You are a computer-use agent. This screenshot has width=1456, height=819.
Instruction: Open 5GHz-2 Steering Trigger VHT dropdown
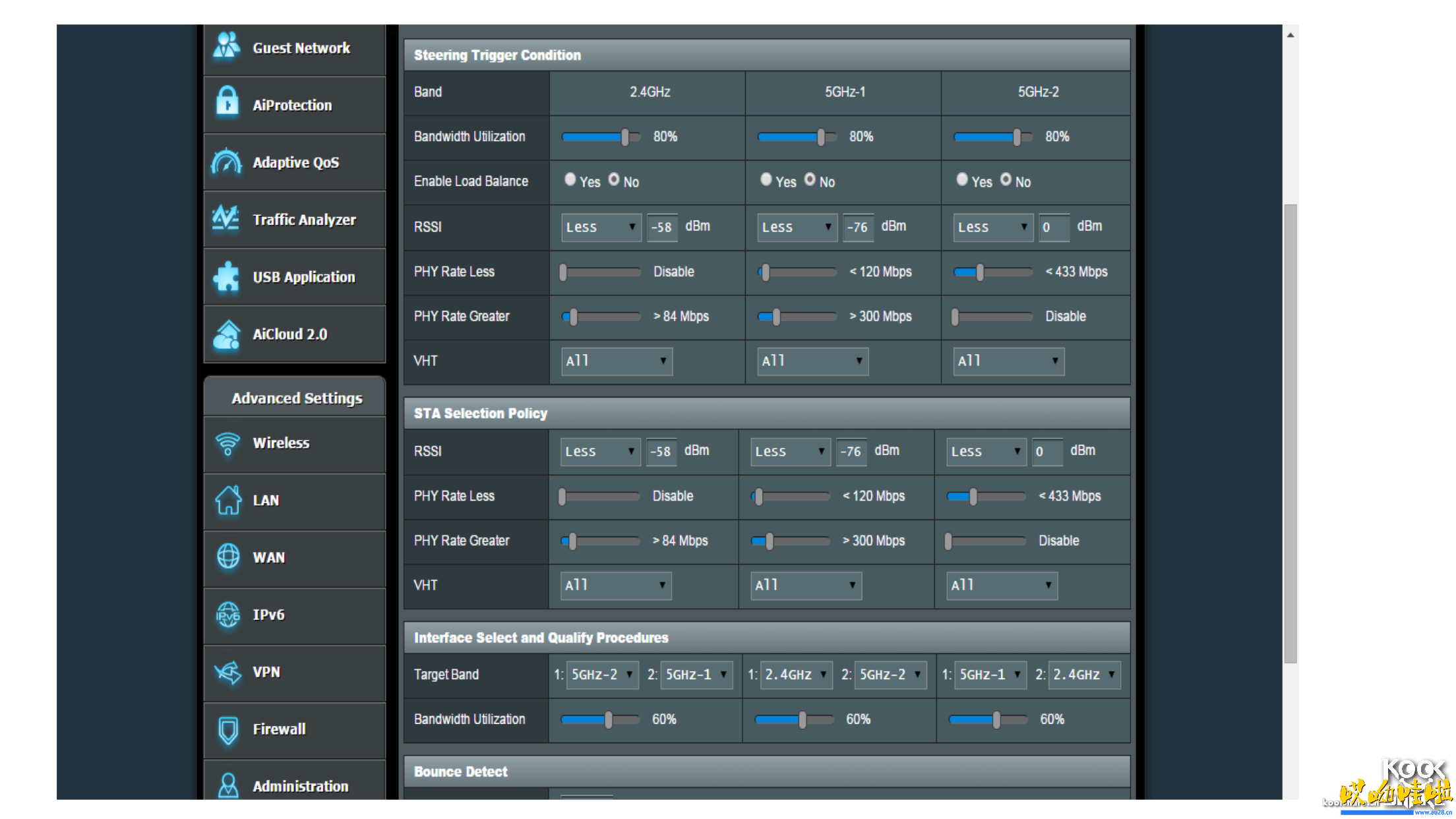(x=1008, y=361)
